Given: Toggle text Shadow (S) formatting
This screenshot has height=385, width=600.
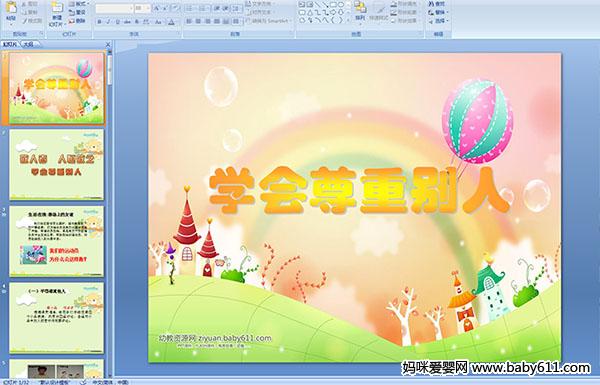Looking at the screenshot, I should click(x=137, y=22).
